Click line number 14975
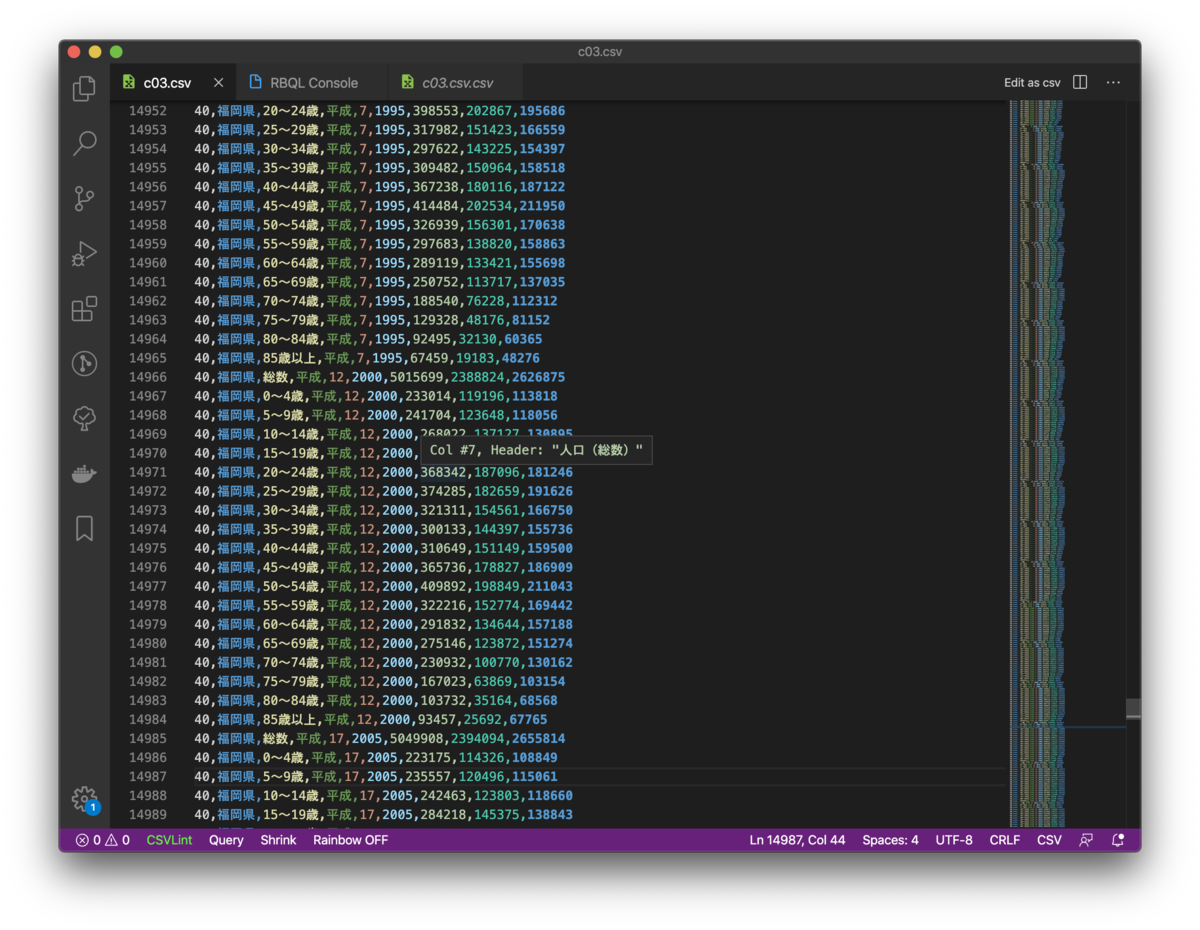The image size is (1200, 930). click(148, 548)
